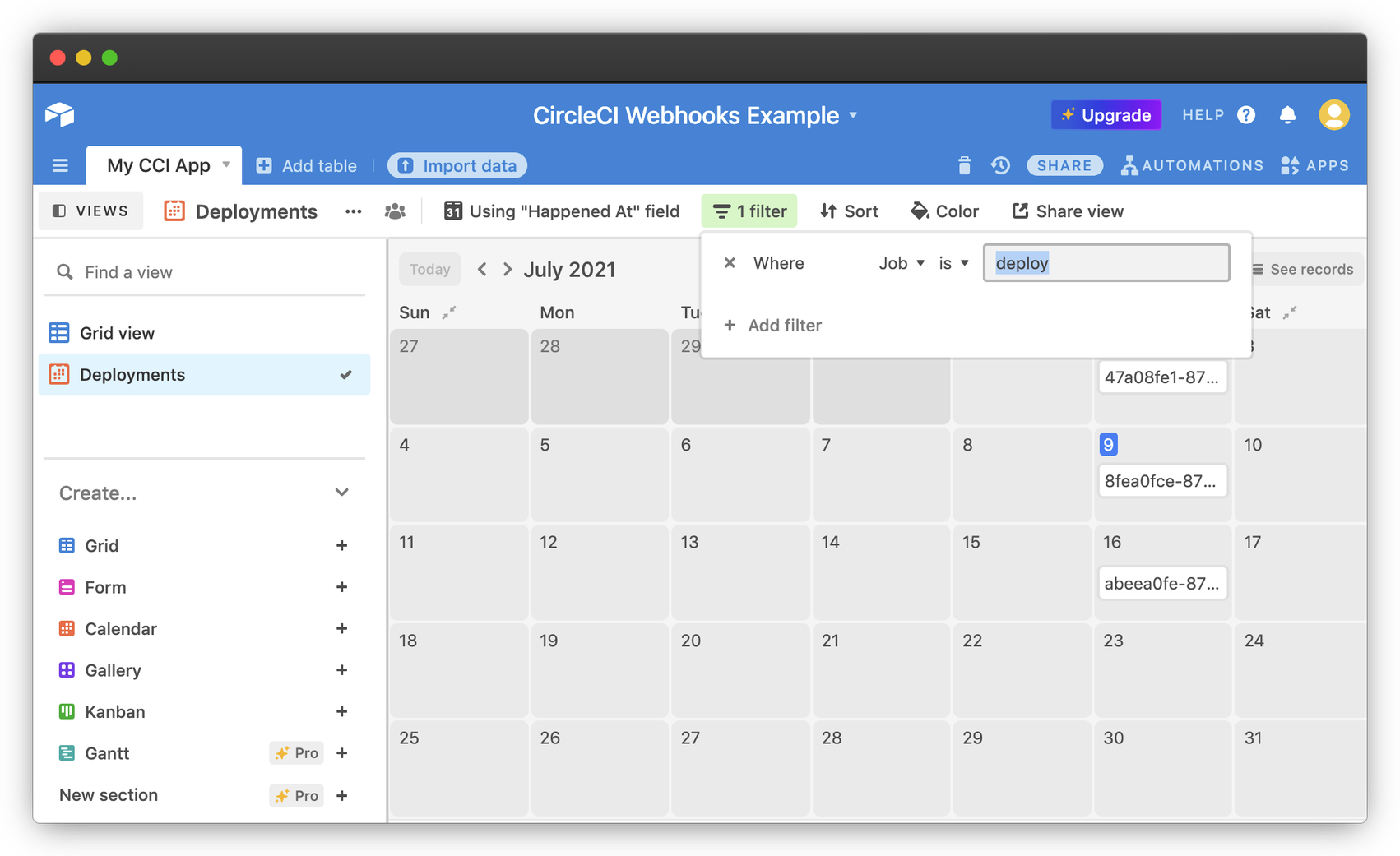Image resolution: width=1400 pixels, height=856 pixels.
Task: Change the 'is' operator dropdown
Action: pyautogui.click(x=953, y=263)
